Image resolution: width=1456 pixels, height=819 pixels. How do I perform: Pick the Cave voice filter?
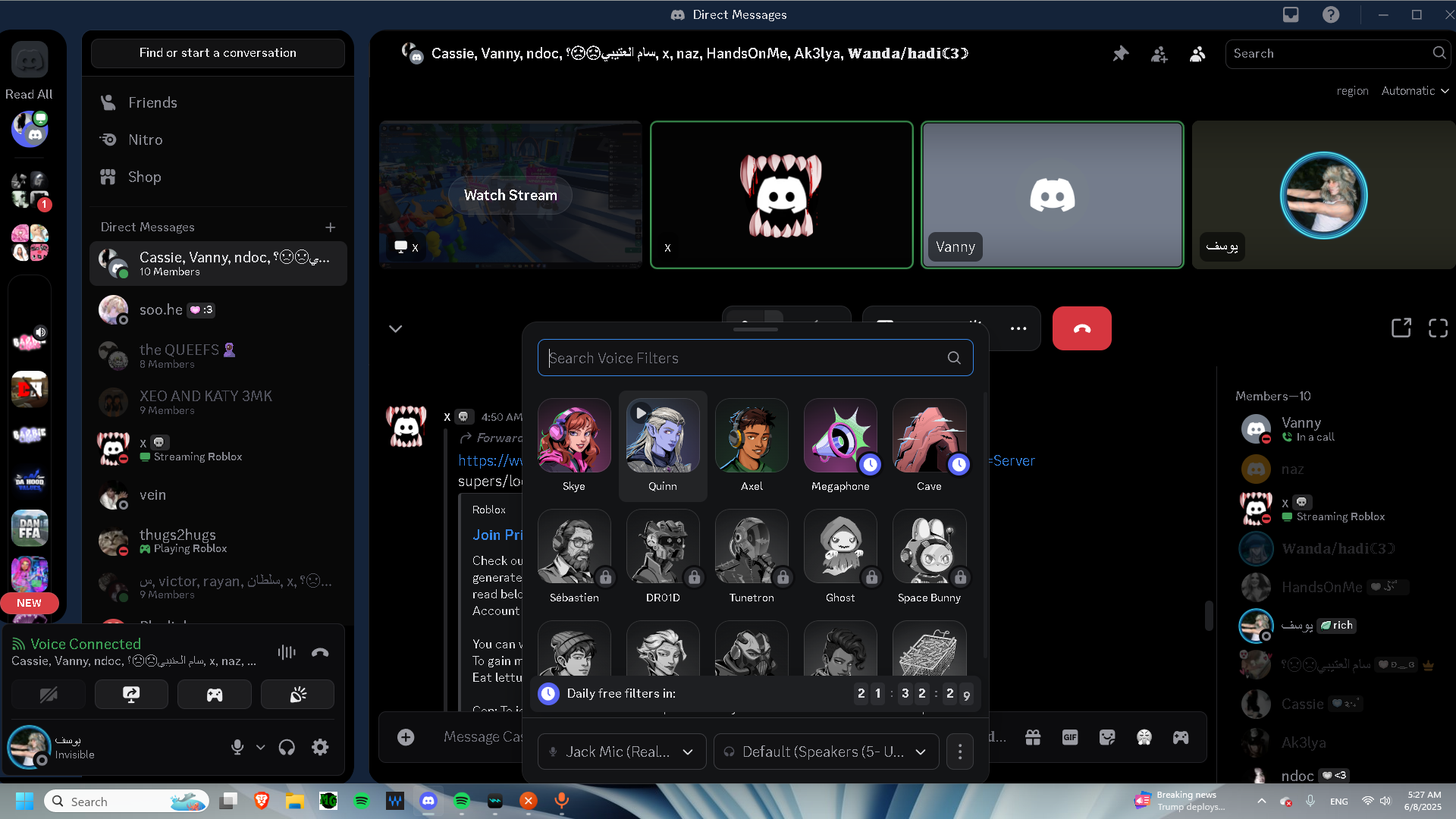929,446
